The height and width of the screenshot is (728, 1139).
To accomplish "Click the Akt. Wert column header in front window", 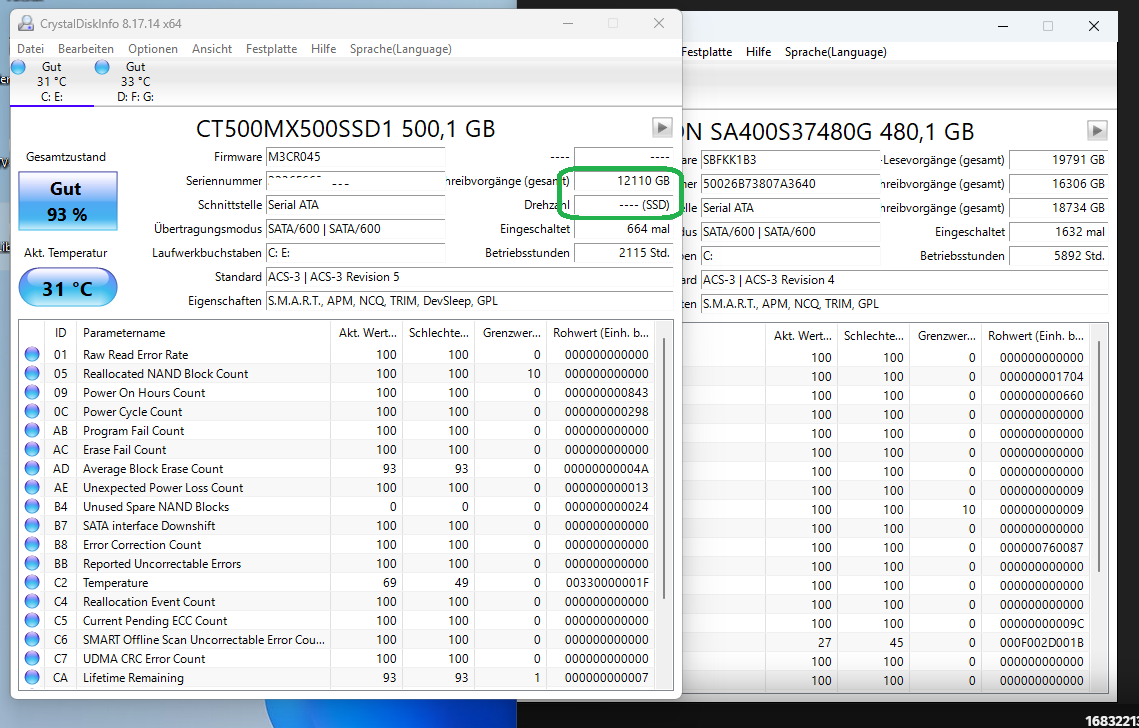I will (x=366, y=333).
